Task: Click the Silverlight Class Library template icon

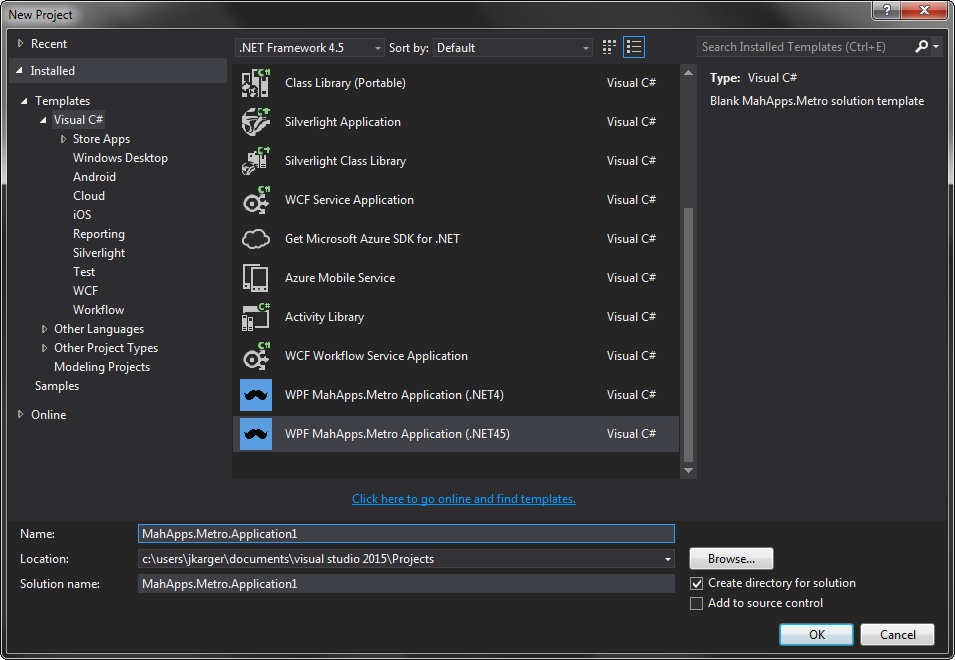Action: click(256, 161)
